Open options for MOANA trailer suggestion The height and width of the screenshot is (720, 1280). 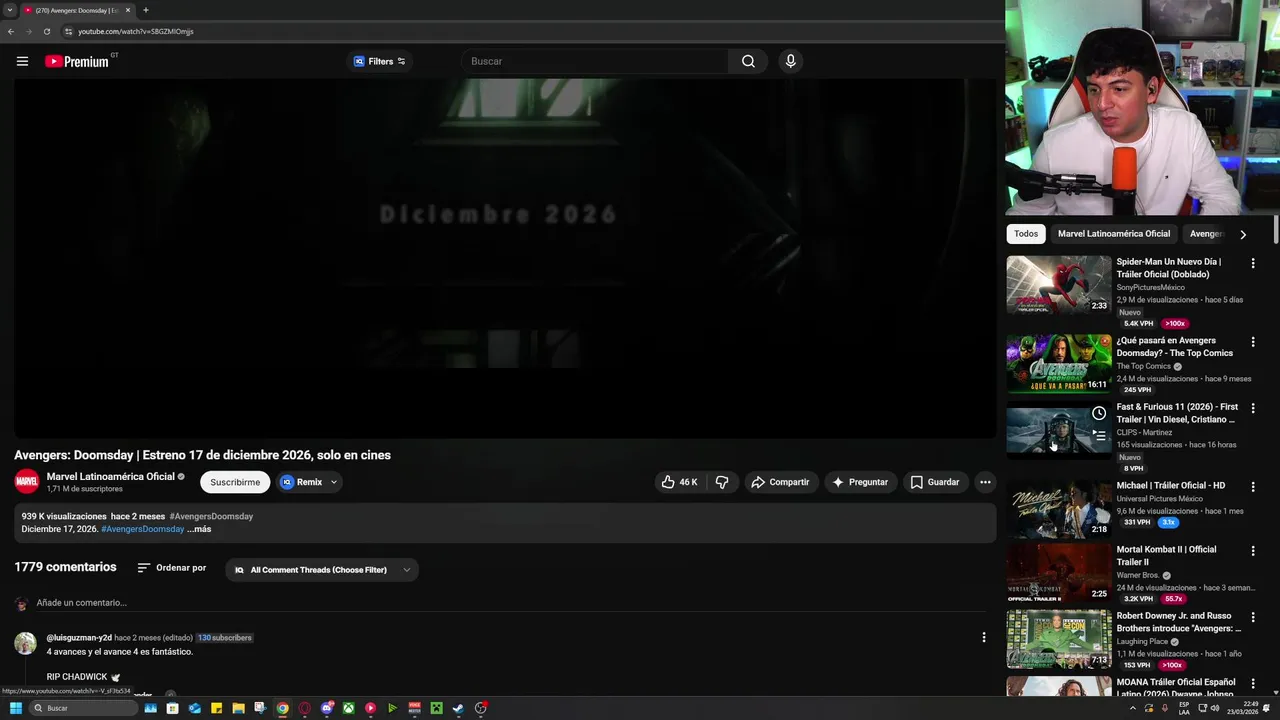pyautogui.click(x=1253, y=683)
